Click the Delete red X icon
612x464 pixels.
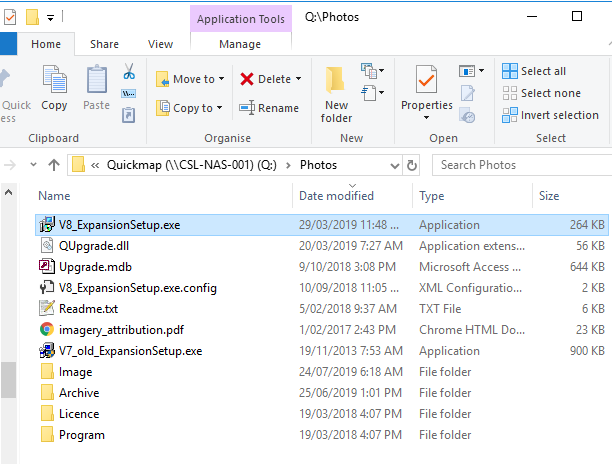tap(247, 79)
